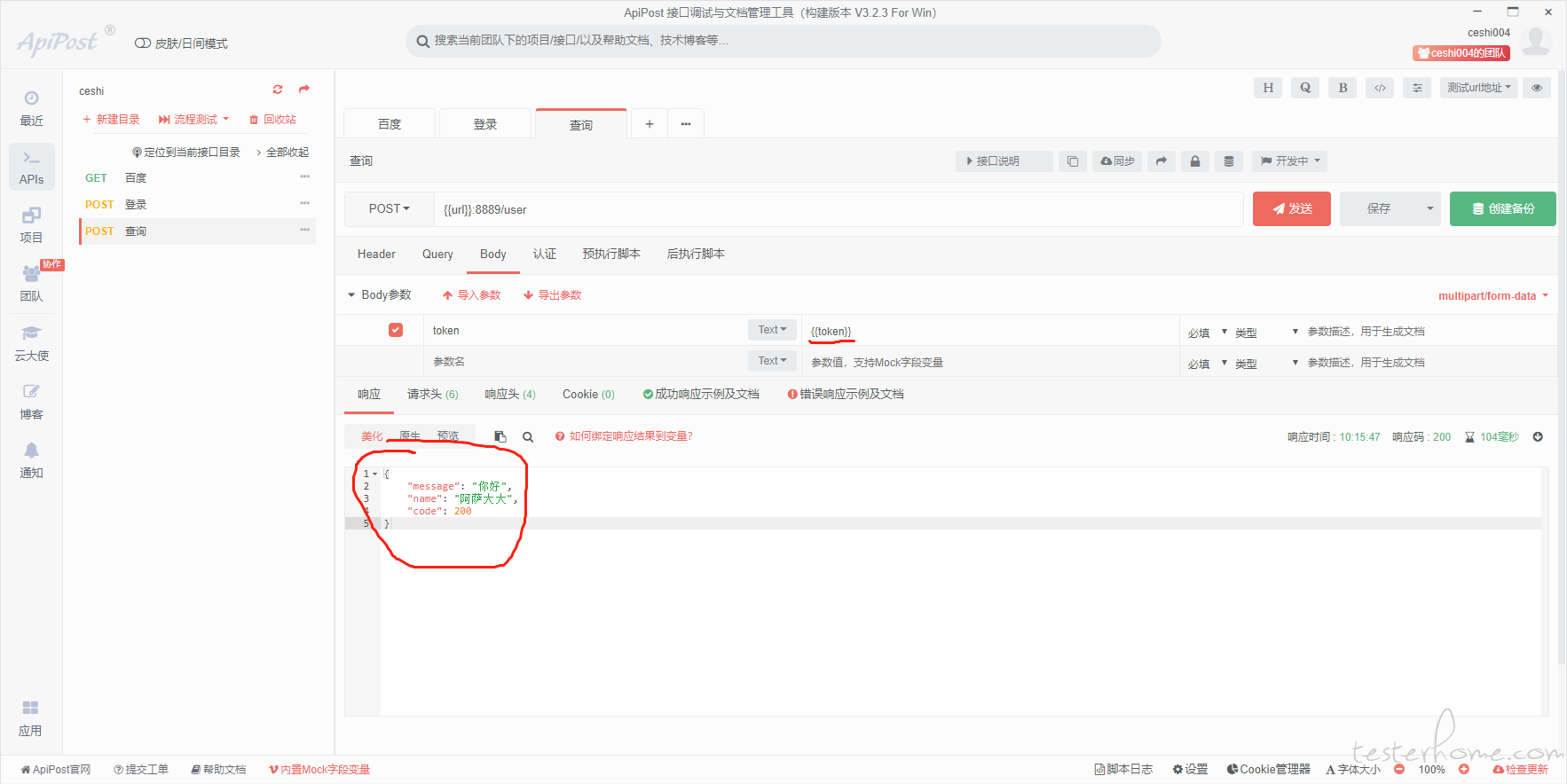This screenshot has width=1567, height=784.
Task: Open the 必填 dropdown in token row
Action: (1208, 332)
